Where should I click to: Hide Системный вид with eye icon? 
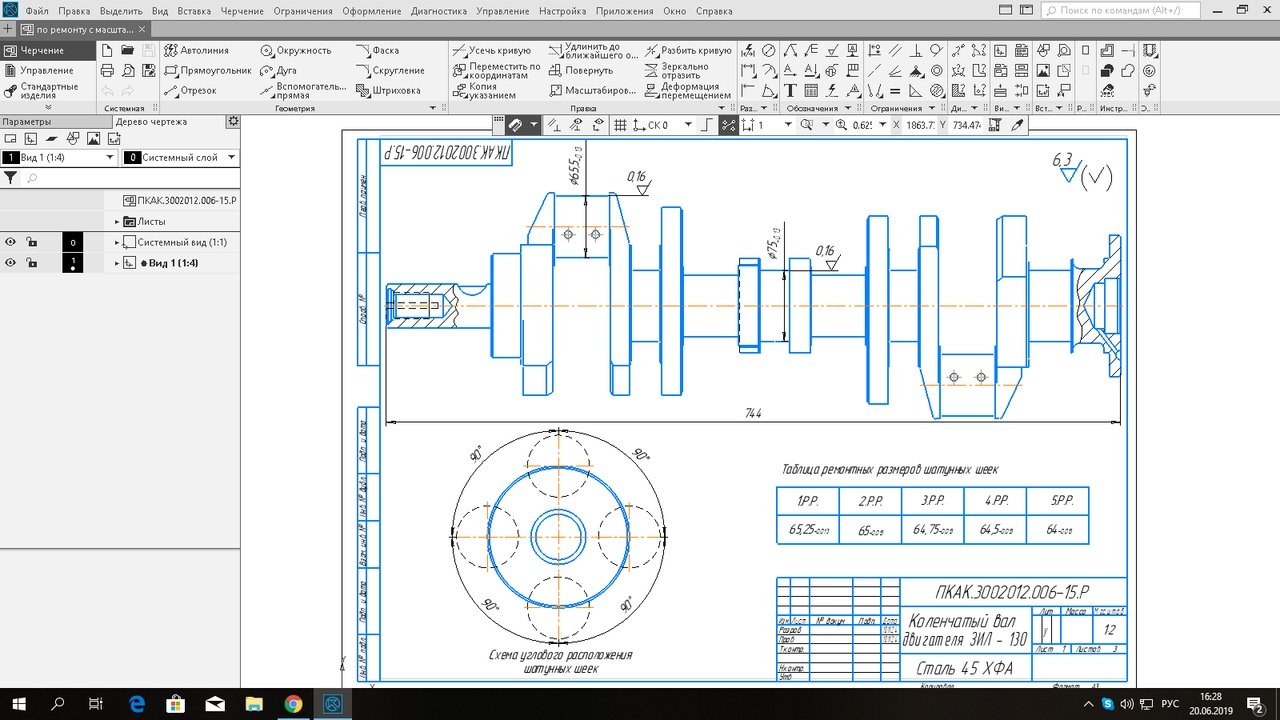(11, 242)
